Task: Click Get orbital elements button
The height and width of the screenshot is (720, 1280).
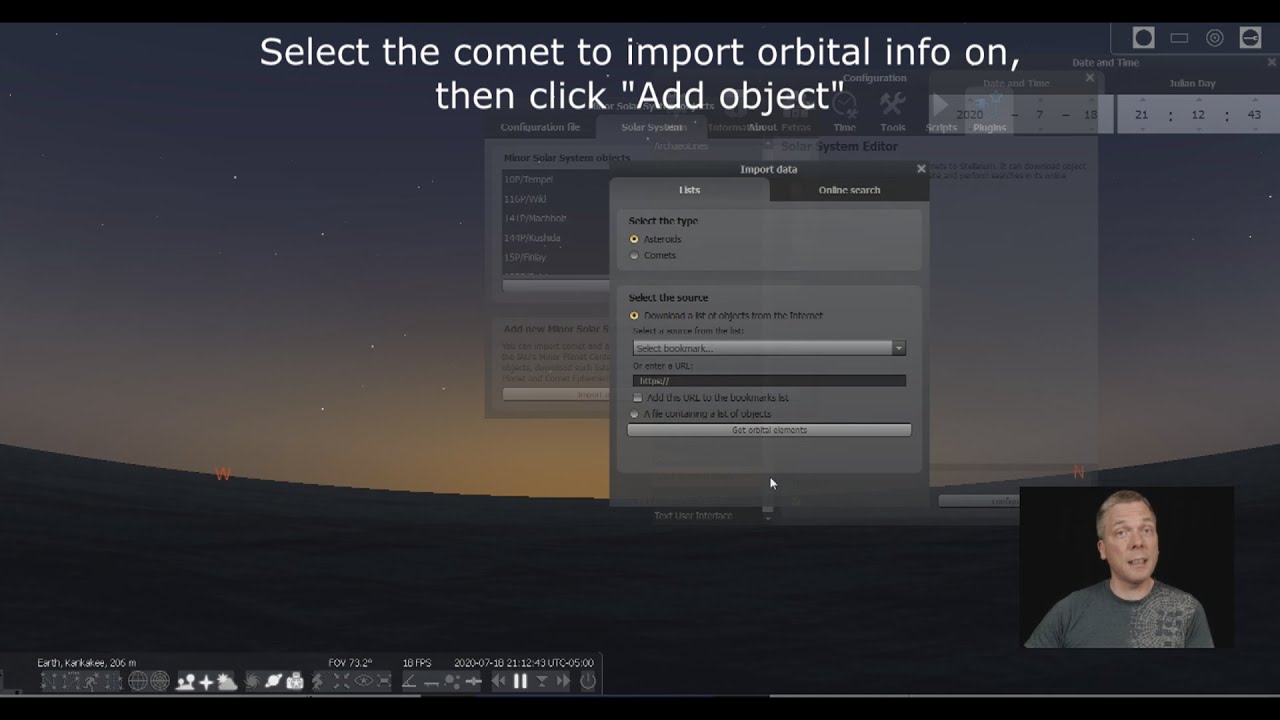Action: pyautogui.click(x=769, y=430)
